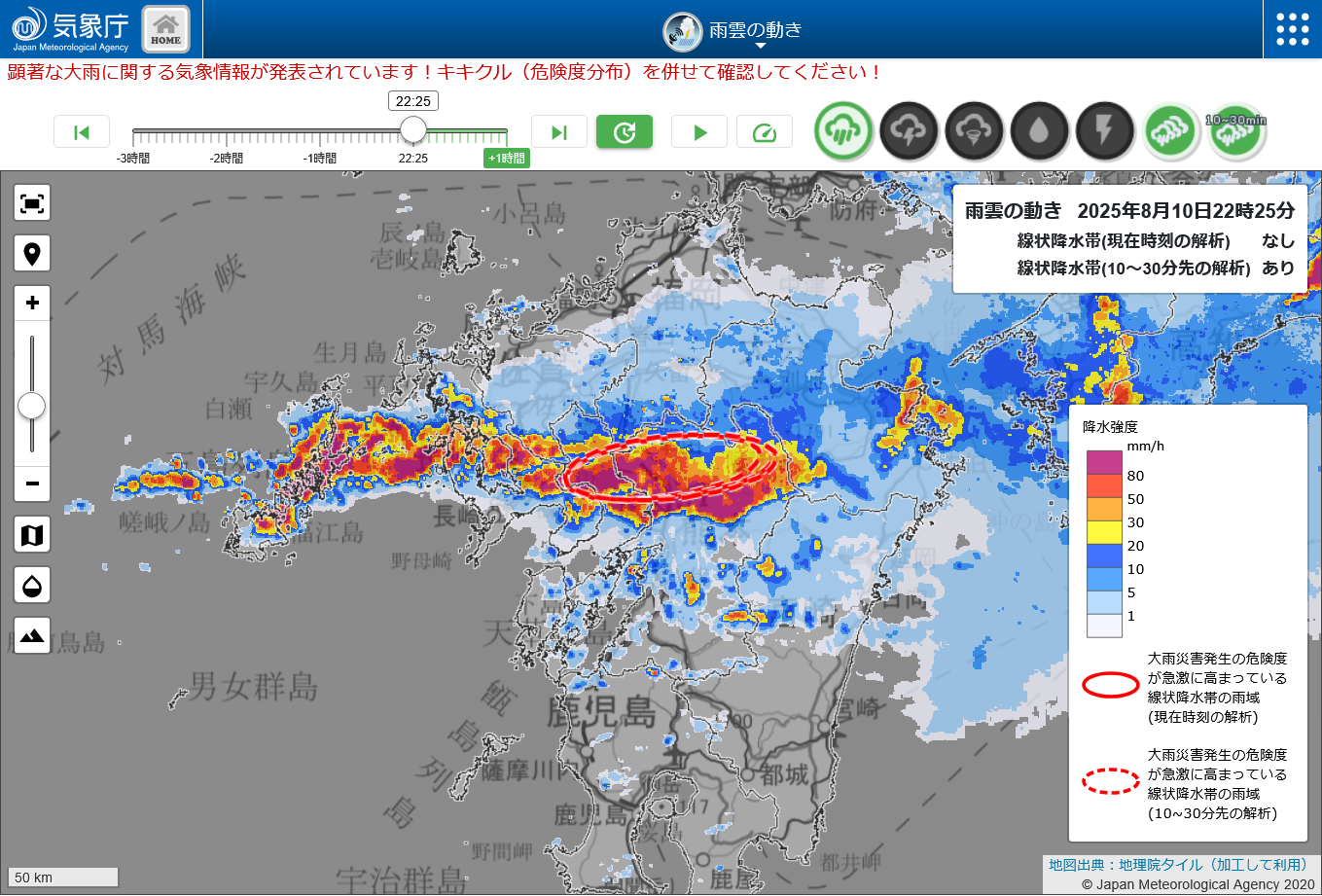Image resolution: width=1322 pixels, height=896 pixels.
Task: Show the lightning bolt layer
Action: pyautogui.click(x=1104, y=130)
